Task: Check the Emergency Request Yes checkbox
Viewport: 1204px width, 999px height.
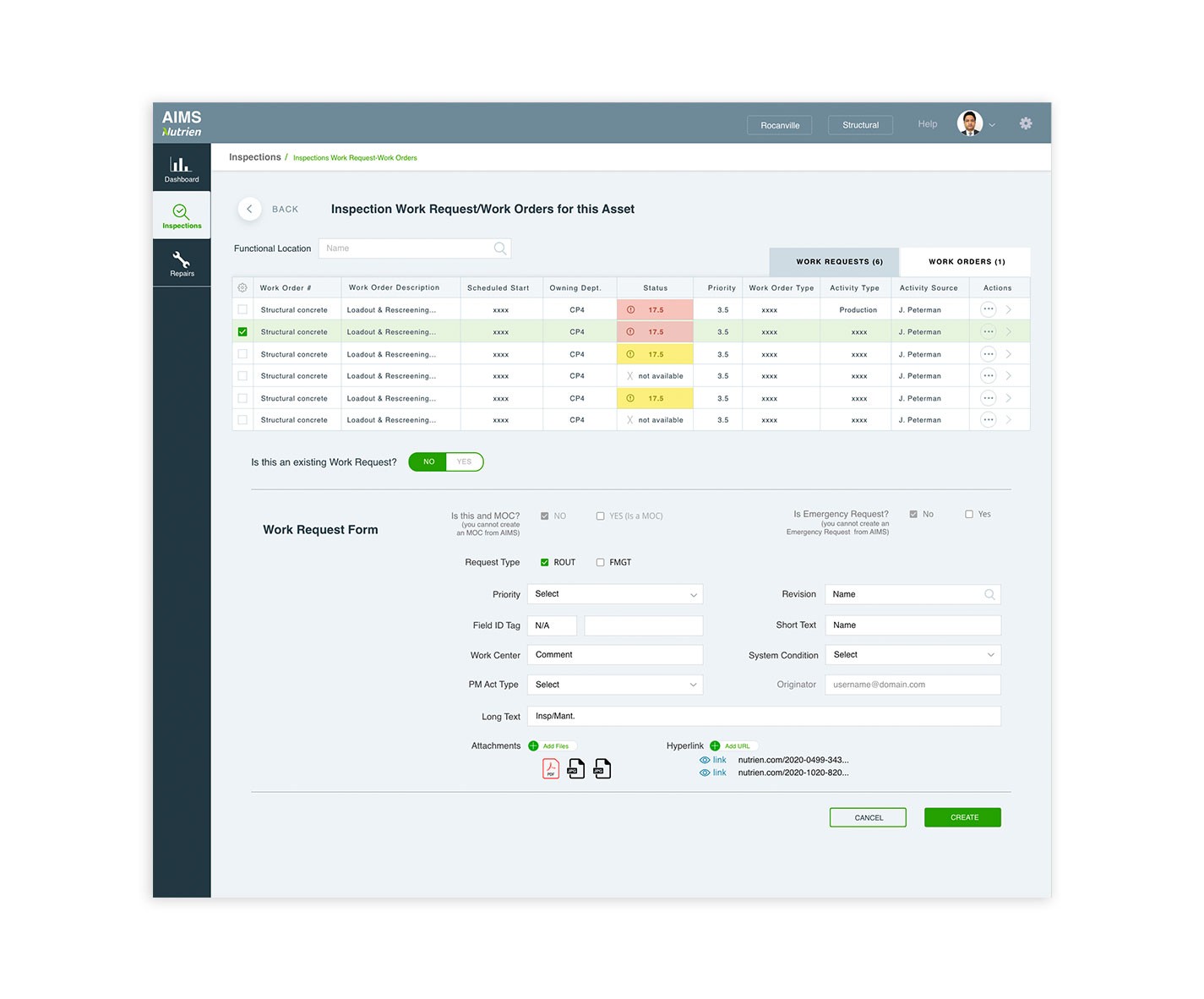Action: tap(969, 514)
